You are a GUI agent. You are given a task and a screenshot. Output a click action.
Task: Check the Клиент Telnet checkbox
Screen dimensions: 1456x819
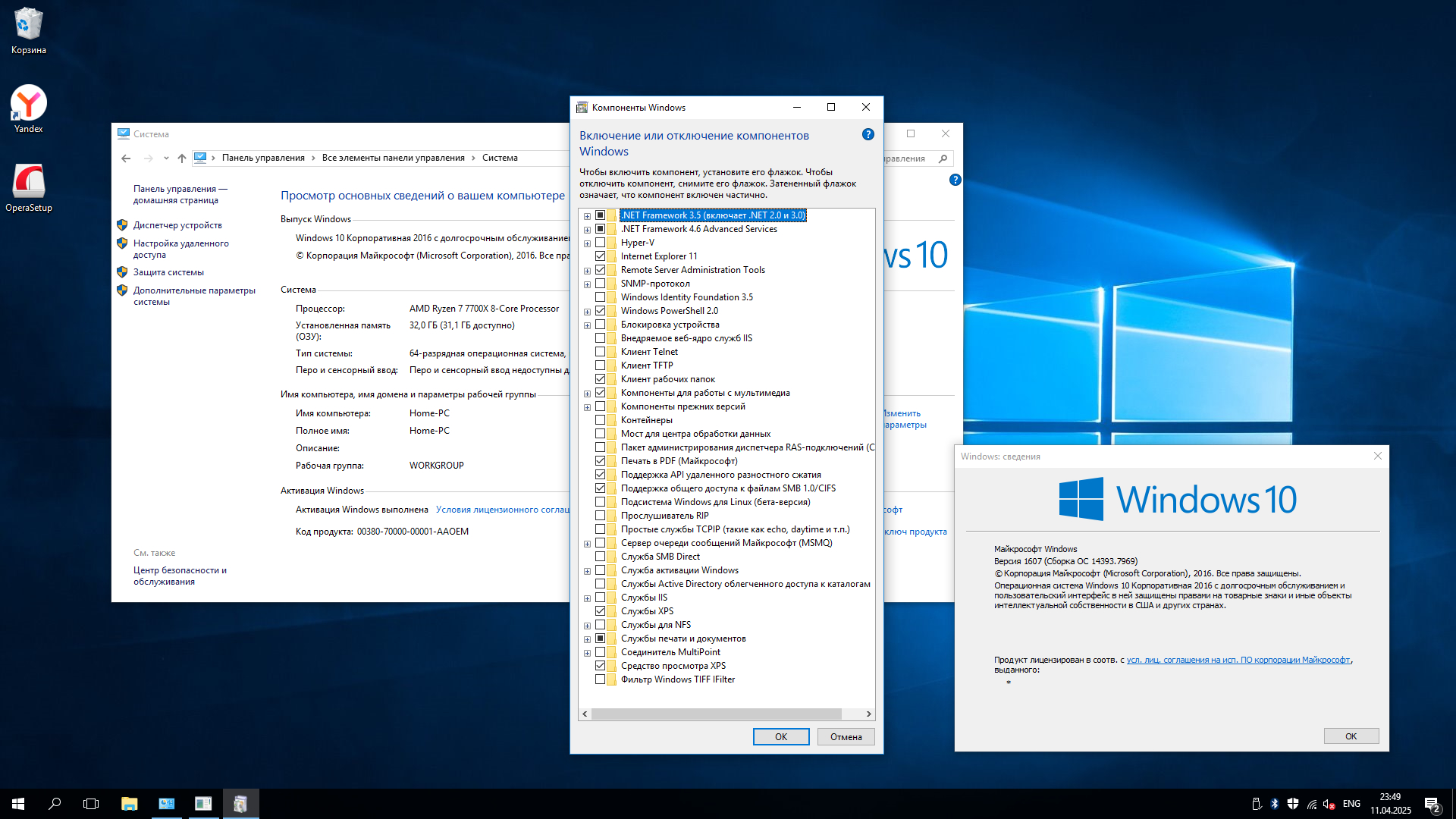[x=600, y=352]
